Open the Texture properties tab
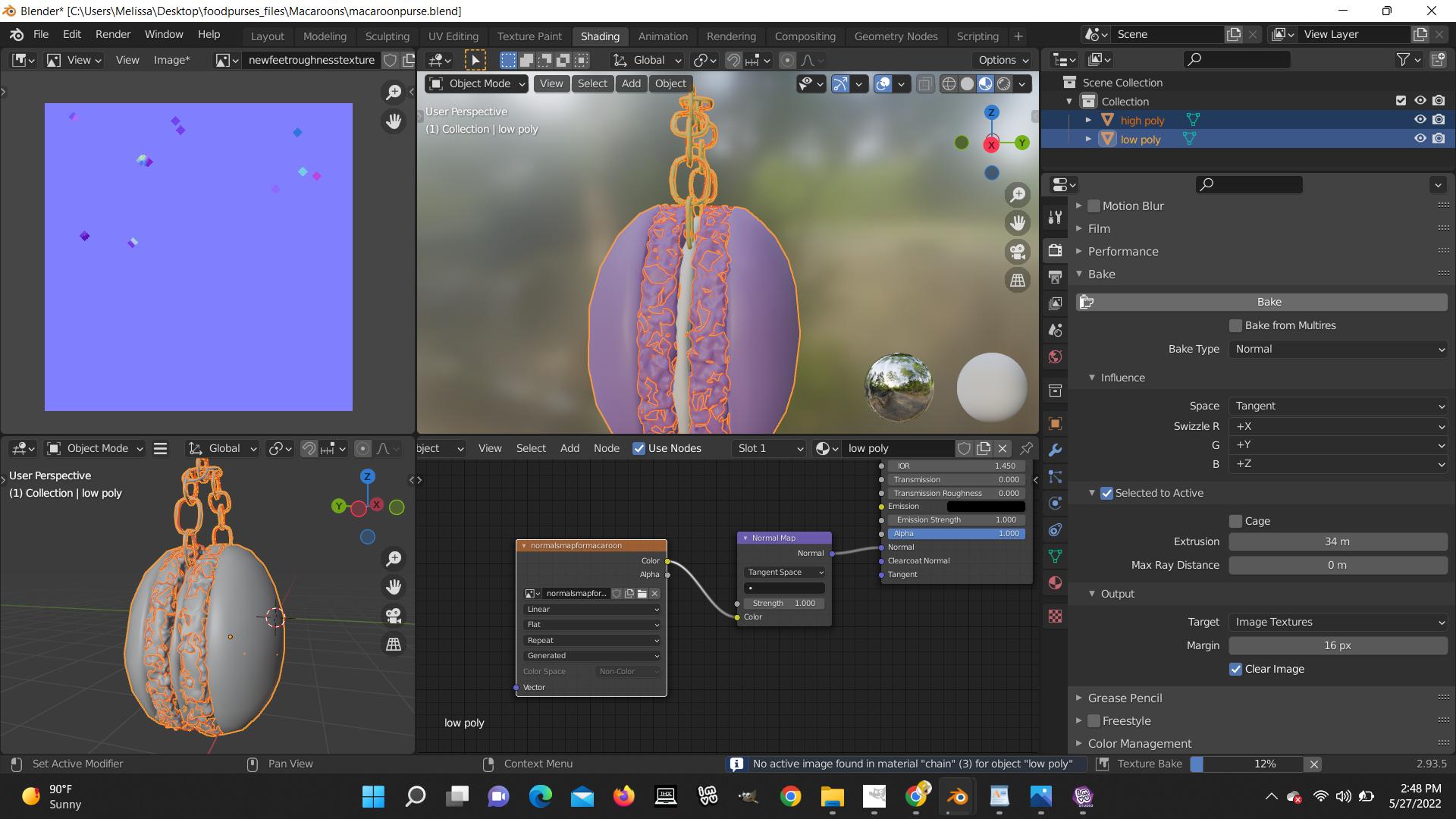The image size is (1456, 819). click(1055, 616)
